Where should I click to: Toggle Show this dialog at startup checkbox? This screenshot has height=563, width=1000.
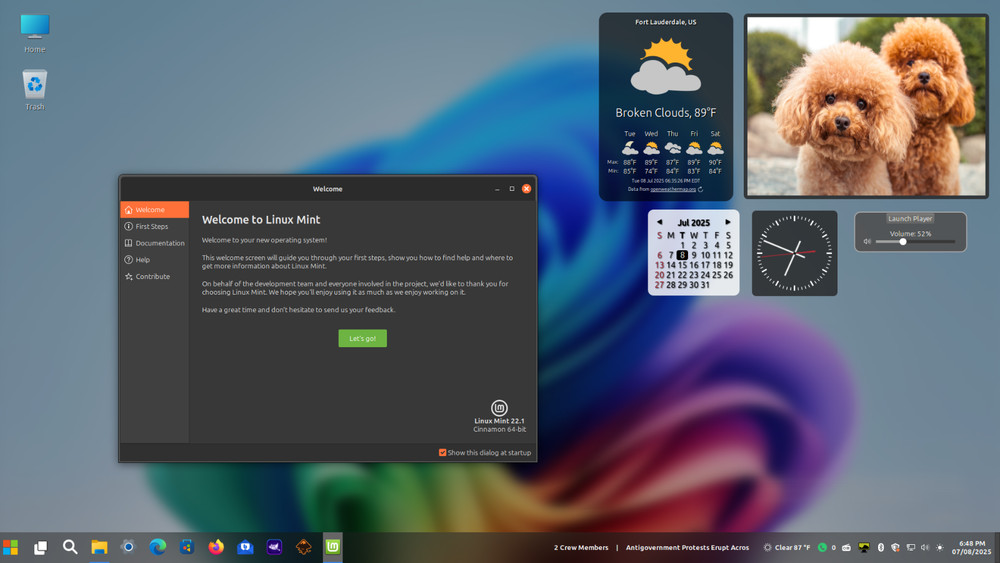pyautogui.click(x=442, y=453)
